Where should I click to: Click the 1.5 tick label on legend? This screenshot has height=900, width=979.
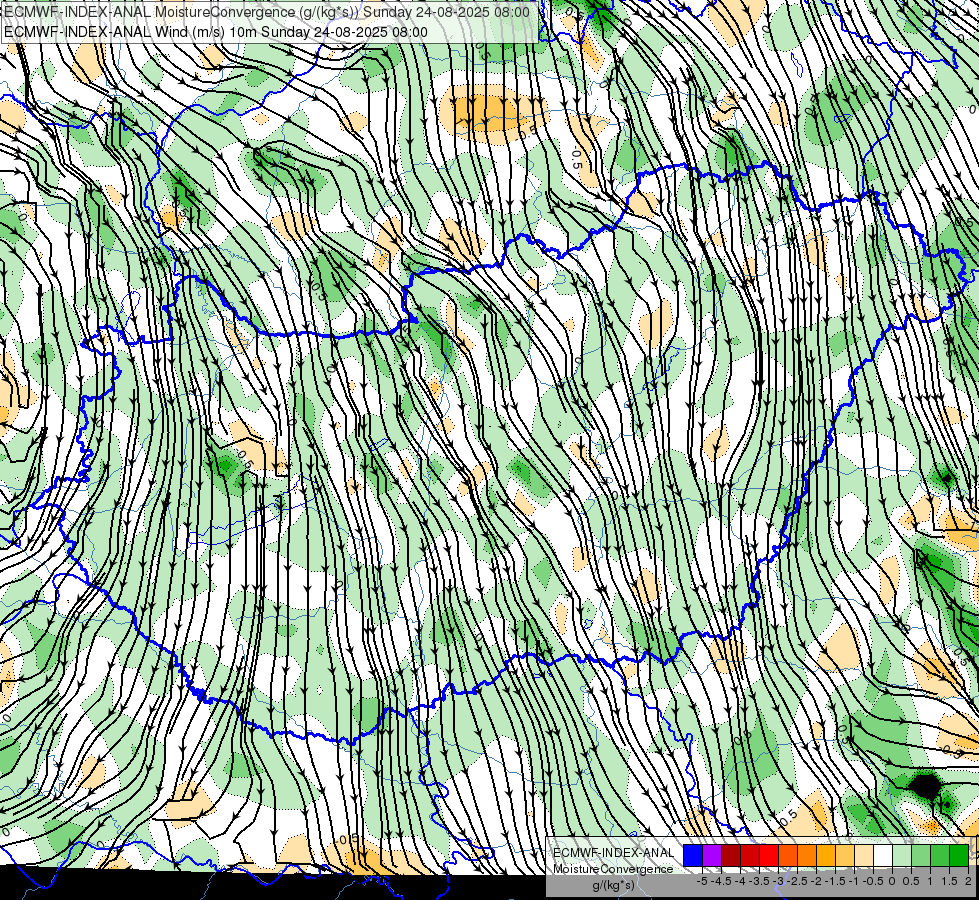coord(949,881)
